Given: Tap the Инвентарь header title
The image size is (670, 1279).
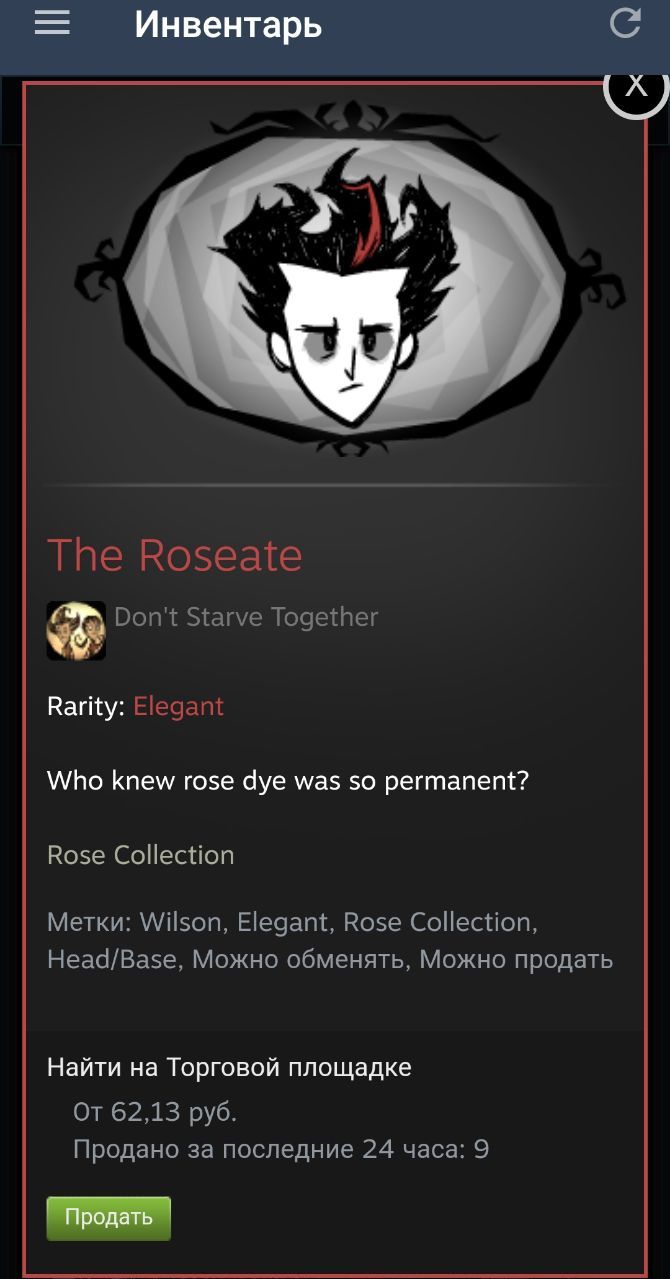Looking at the screenshot, I should (x=228, y=24).
